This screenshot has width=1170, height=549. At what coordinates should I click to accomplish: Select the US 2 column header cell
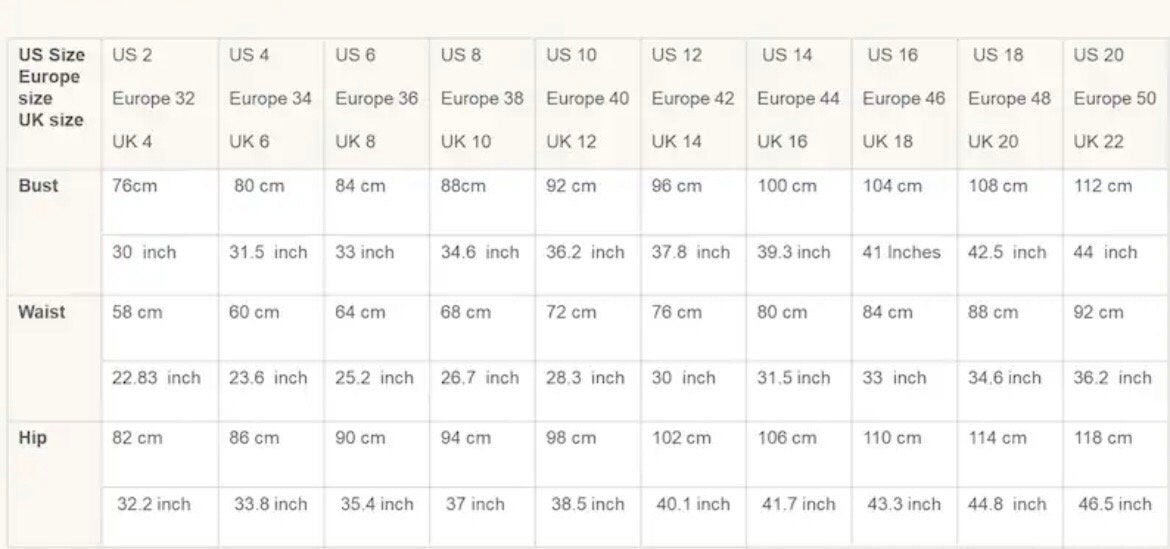click(153, 98)
